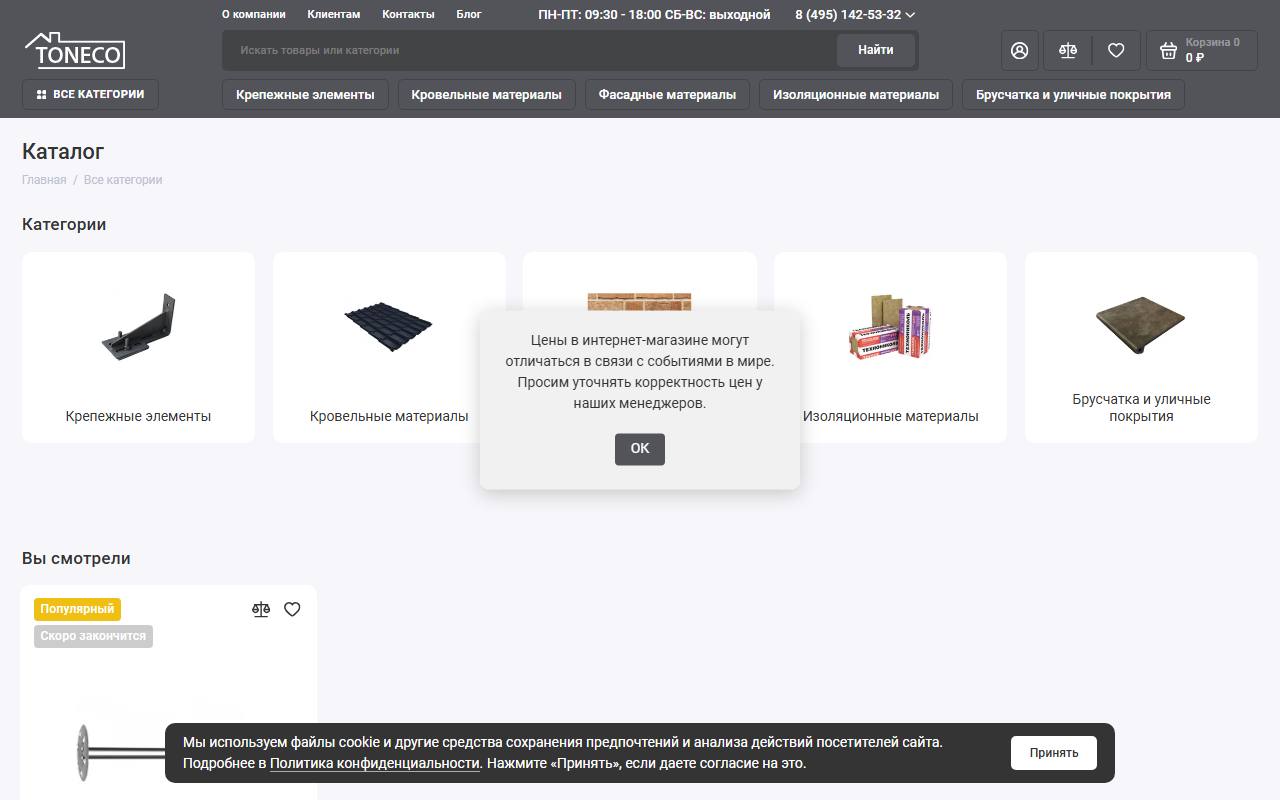This screenshot has width=1280, height=800.
Task: Open the Брусчатка category card image
Action: point(1141,325)
